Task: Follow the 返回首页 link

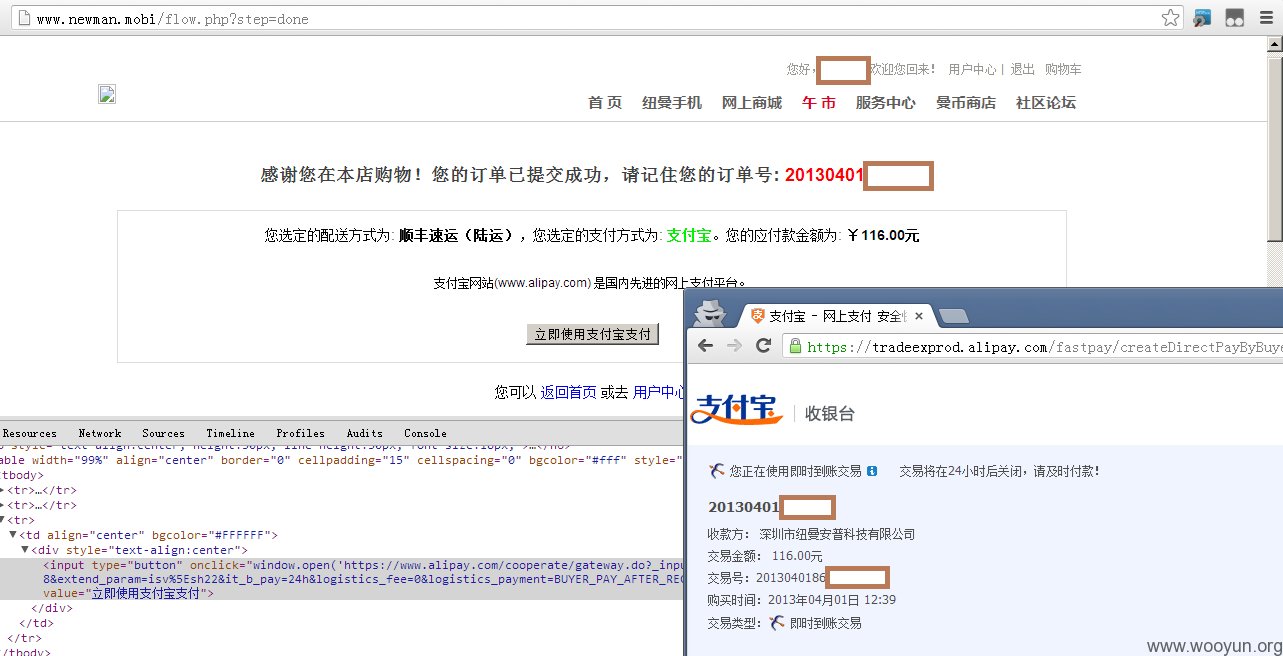Action: [x=569, y=393]
